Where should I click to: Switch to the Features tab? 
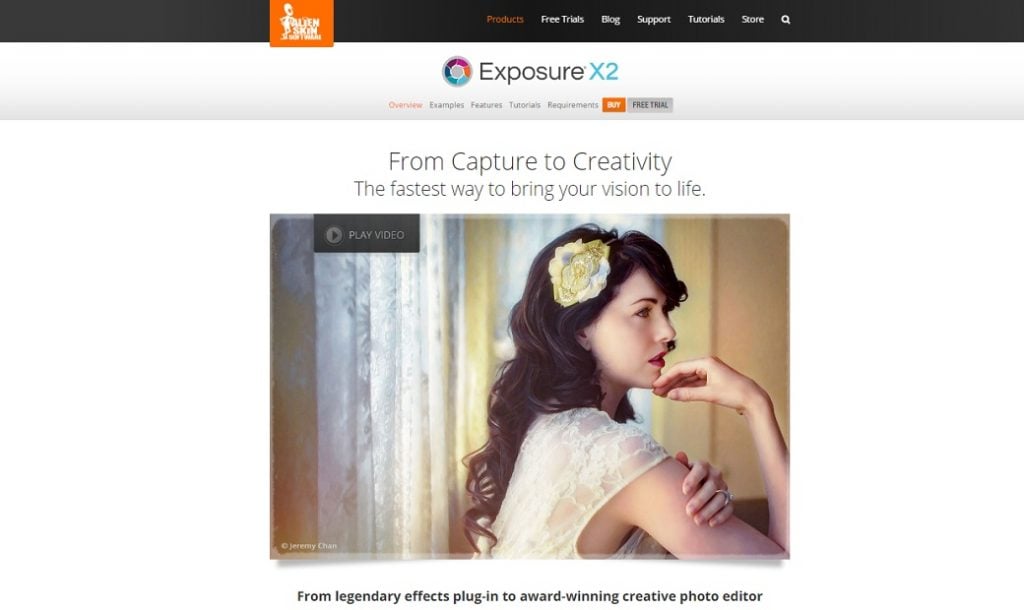pyautogui.click(x=487, y=104)
